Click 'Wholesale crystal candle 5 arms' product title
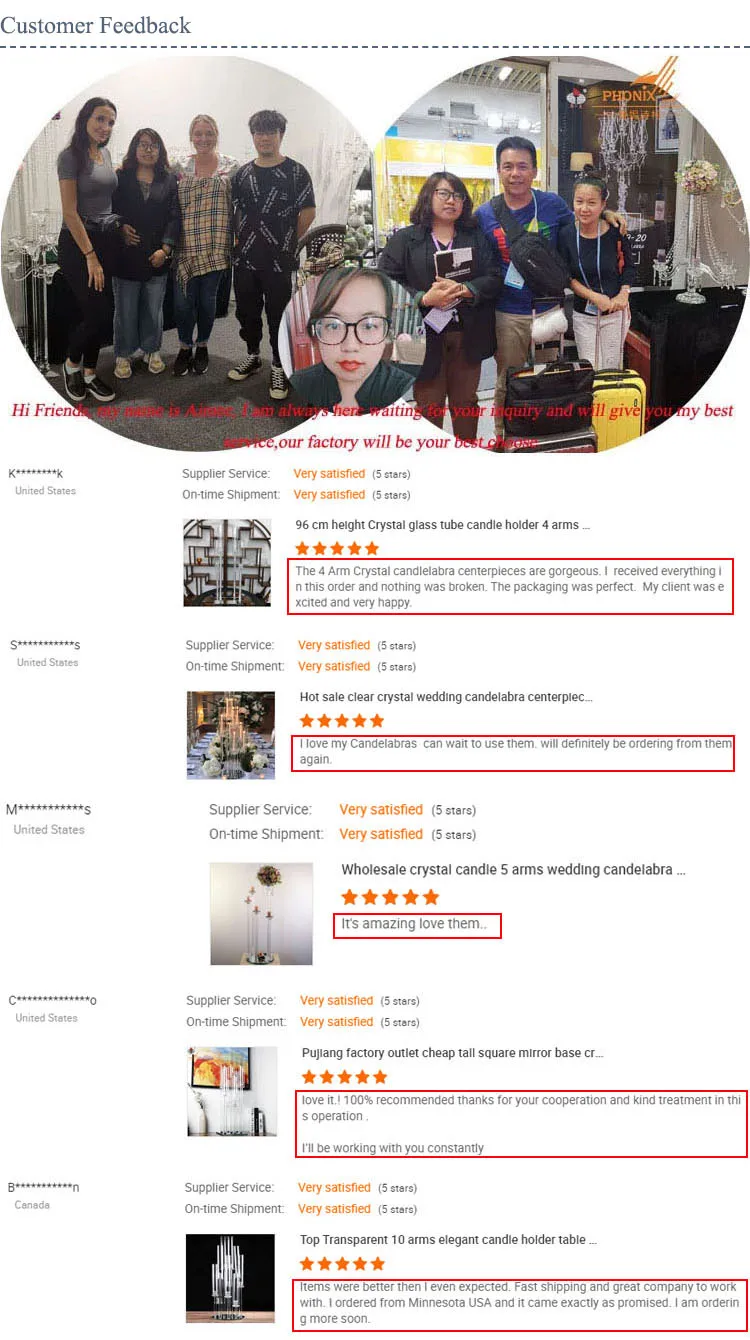Viewport: 750px width, 1340px height. click(513, 871)
